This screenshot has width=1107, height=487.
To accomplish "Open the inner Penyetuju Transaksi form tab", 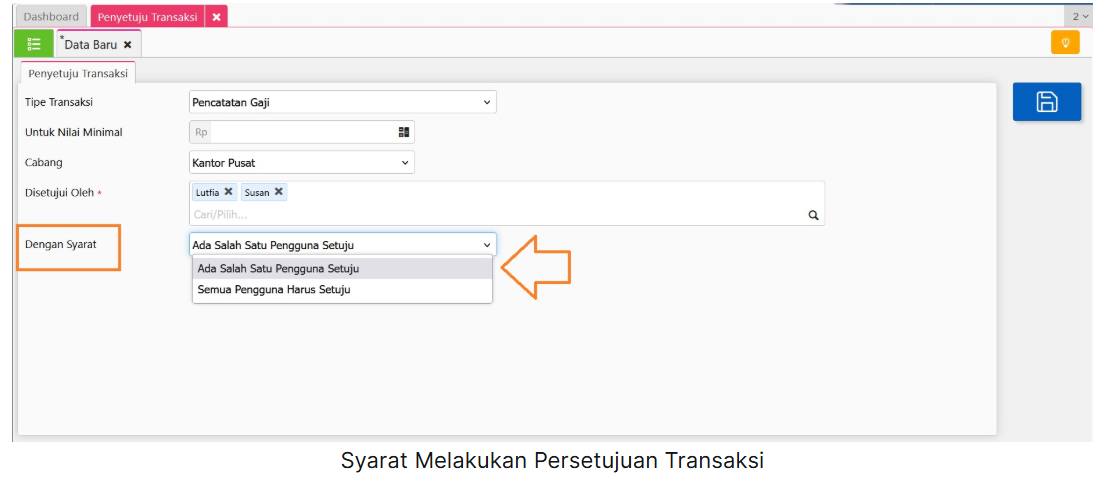I will tap(78, 73).
